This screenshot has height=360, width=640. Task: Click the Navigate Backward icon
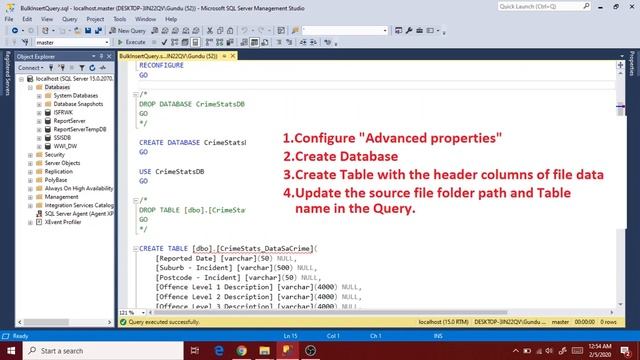(15, 31)
